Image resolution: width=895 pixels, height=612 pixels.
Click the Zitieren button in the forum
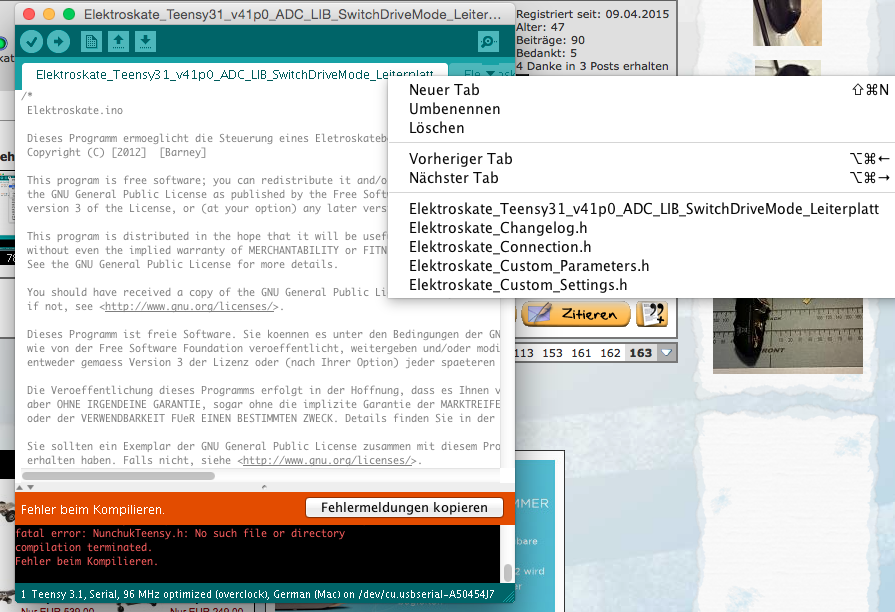tap(575, 314)
